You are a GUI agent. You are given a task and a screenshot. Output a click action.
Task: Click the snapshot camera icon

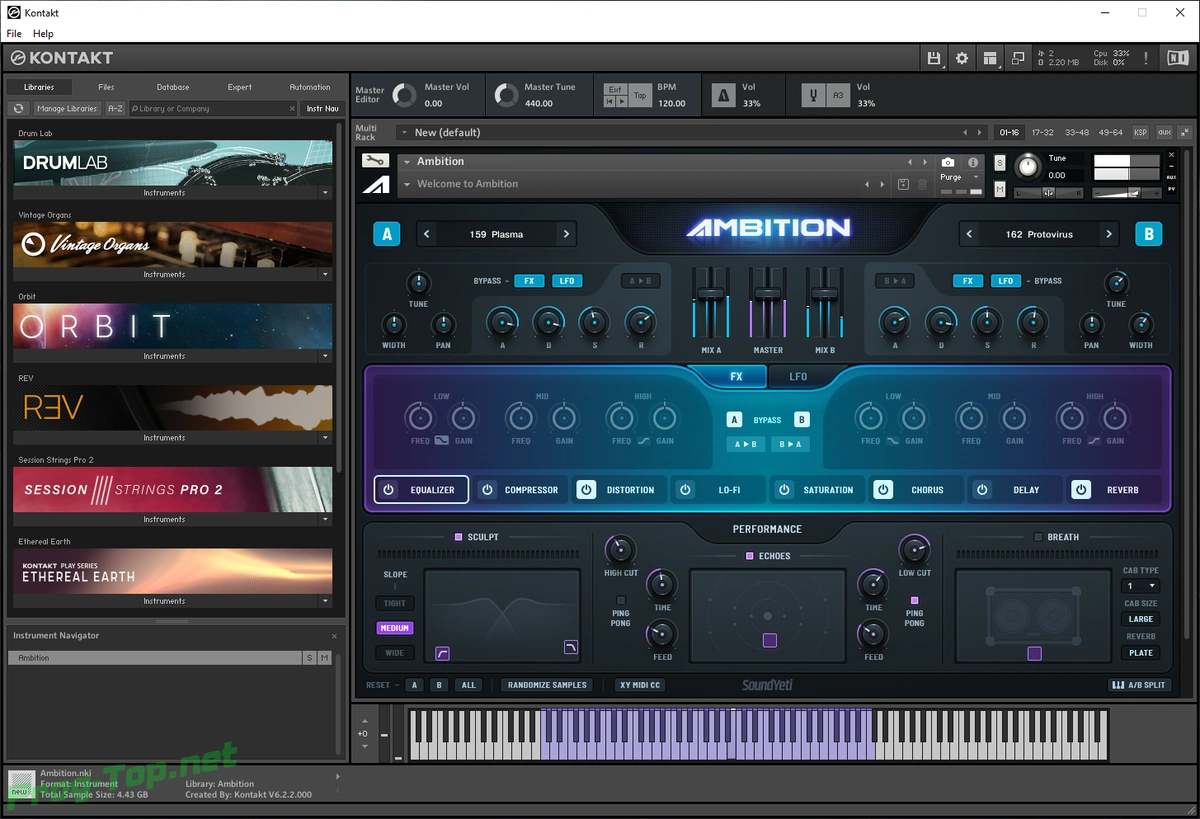[x=948, y=162]
